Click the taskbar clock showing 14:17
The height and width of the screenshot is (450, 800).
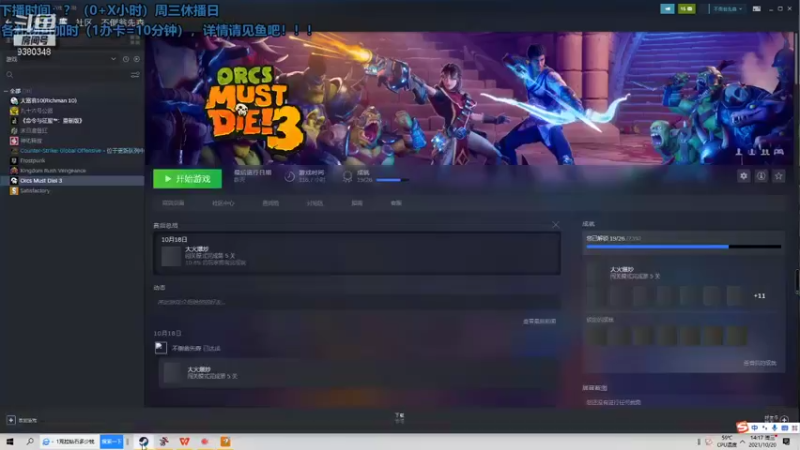(x=763, y=441)
